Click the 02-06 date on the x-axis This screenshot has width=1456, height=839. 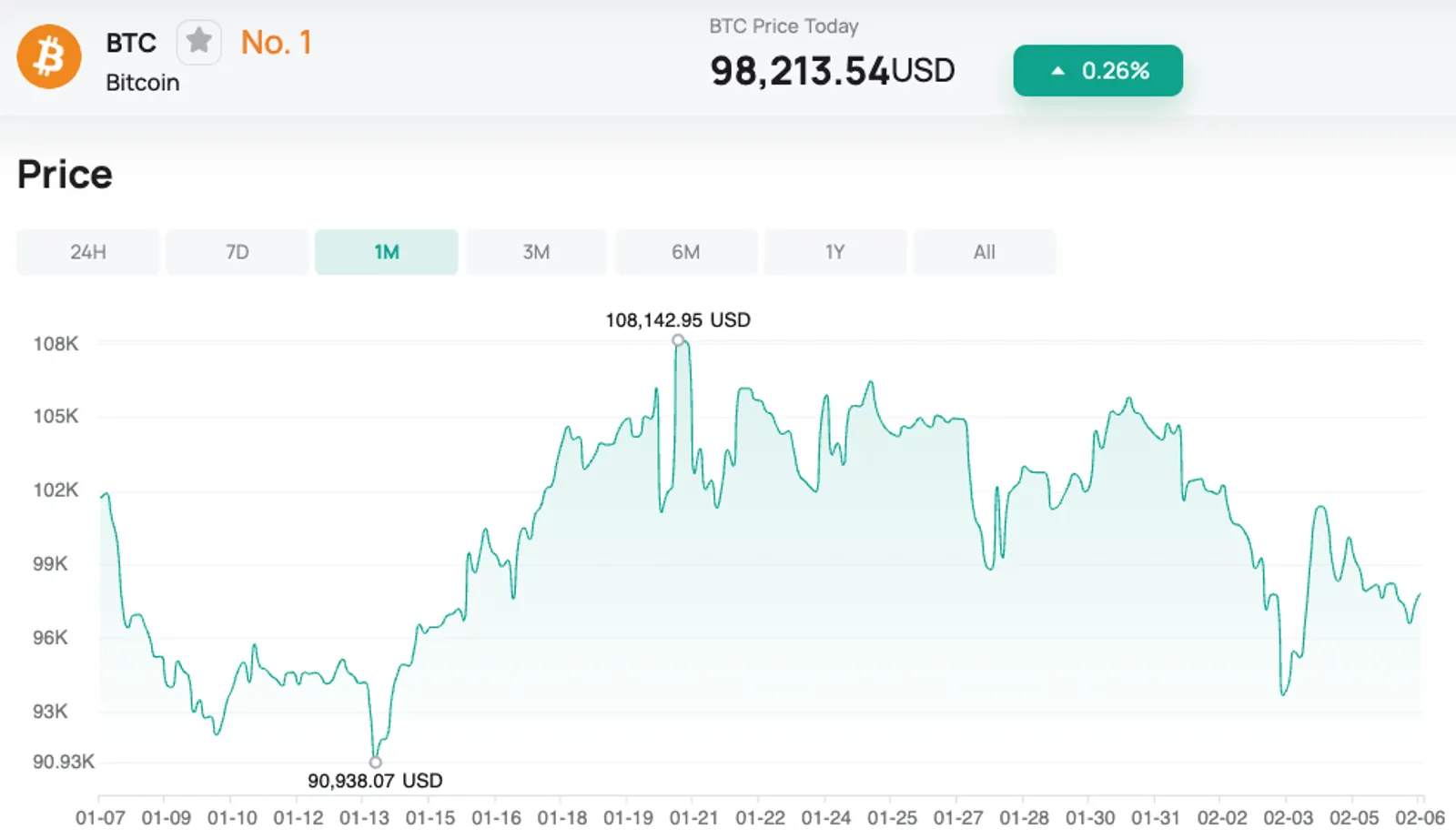(x=1421, y=818)
